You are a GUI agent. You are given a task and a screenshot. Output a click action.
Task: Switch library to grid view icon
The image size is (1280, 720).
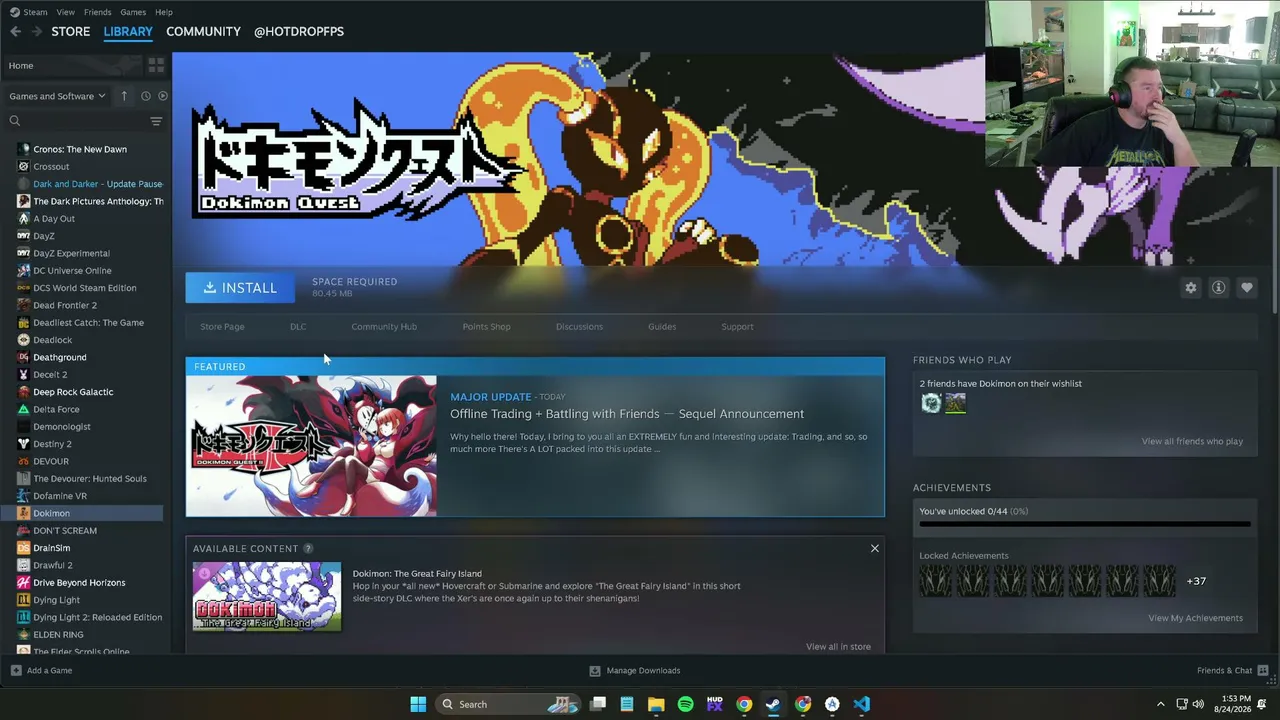click(x=156, y=65)
